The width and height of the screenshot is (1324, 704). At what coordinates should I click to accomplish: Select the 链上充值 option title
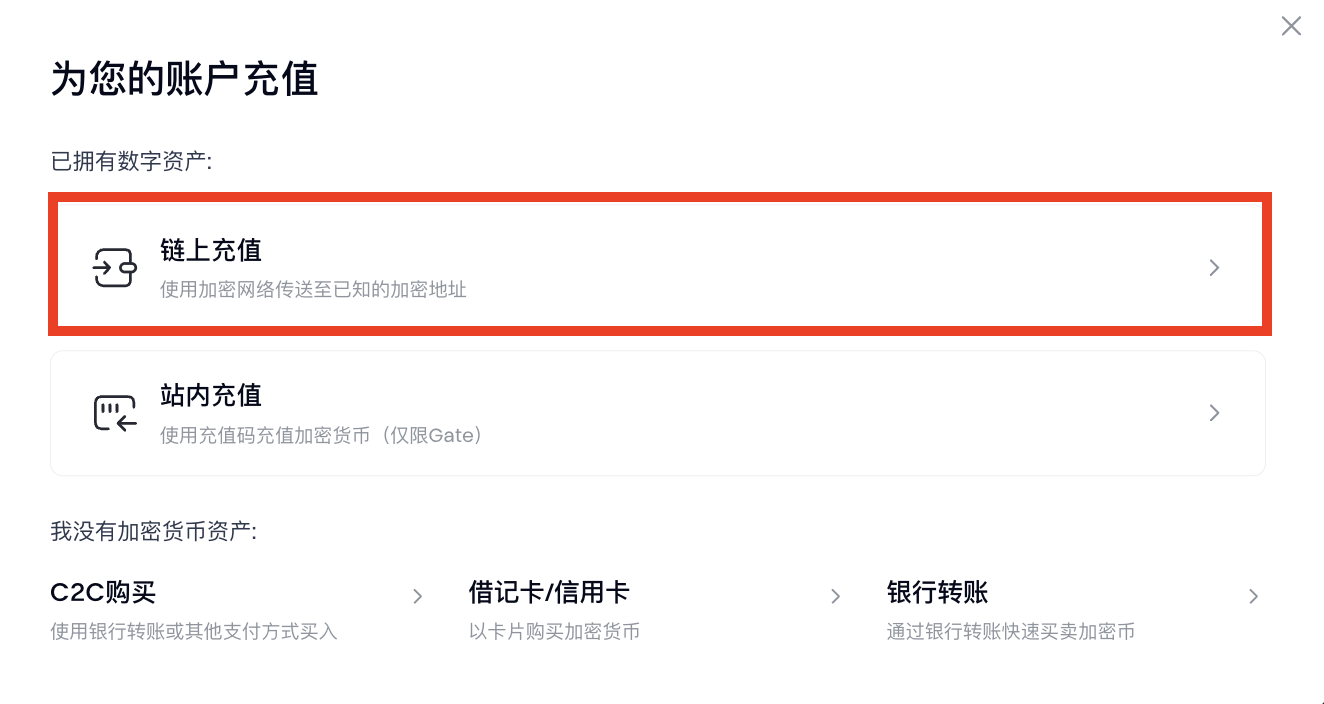click(x=210, y=250)
